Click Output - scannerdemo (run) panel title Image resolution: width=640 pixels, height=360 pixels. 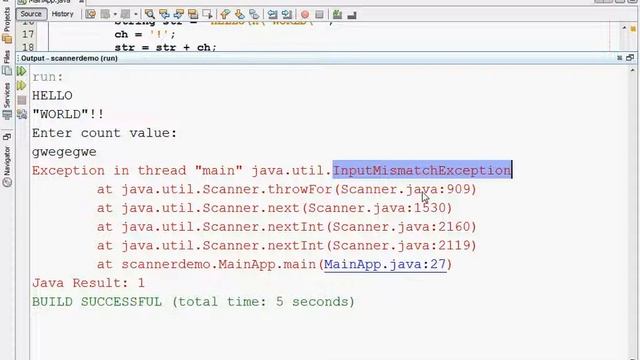[x=69, y=58]
